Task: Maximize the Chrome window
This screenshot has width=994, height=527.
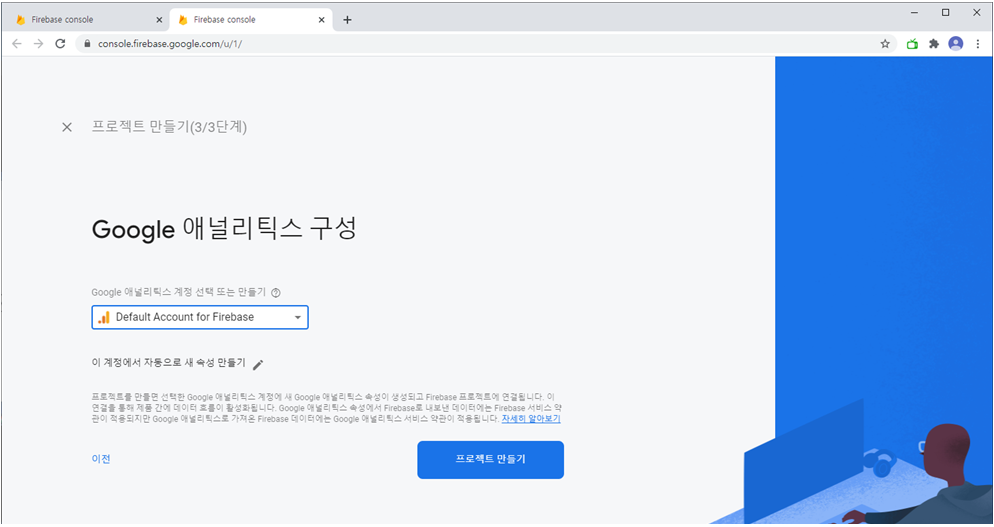Action: [x=946, y=12]
